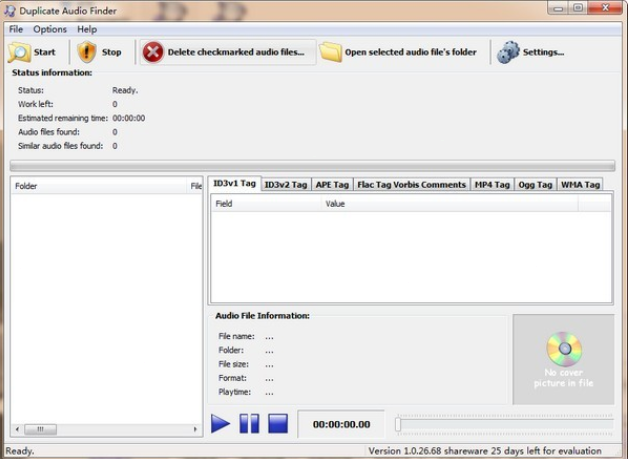
Task: Click the Stop button label
Action: tap(112, 52)
